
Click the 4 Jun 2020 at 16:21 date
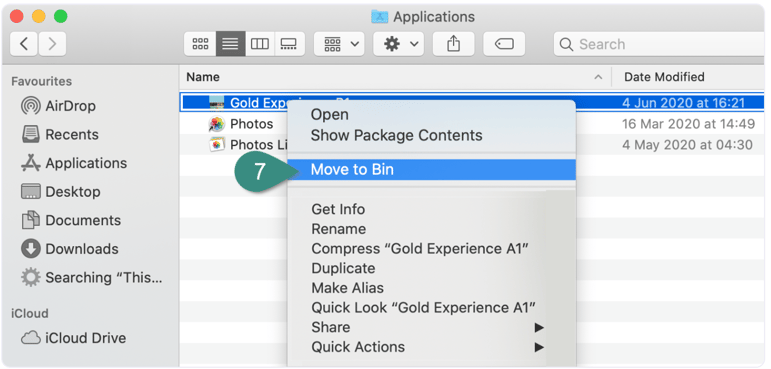683,103
